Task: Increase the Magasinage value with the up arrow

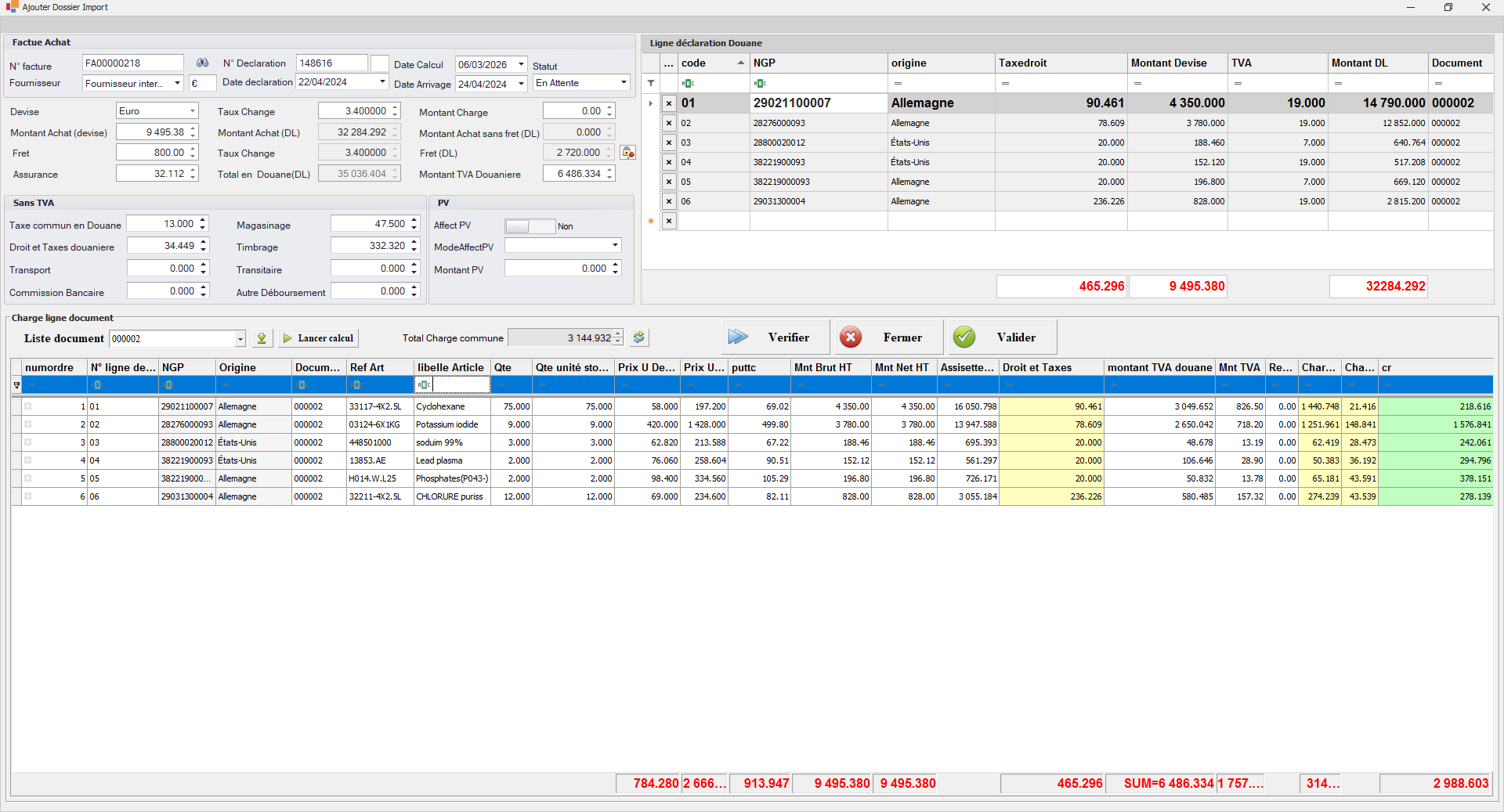Action: (414, 221)
